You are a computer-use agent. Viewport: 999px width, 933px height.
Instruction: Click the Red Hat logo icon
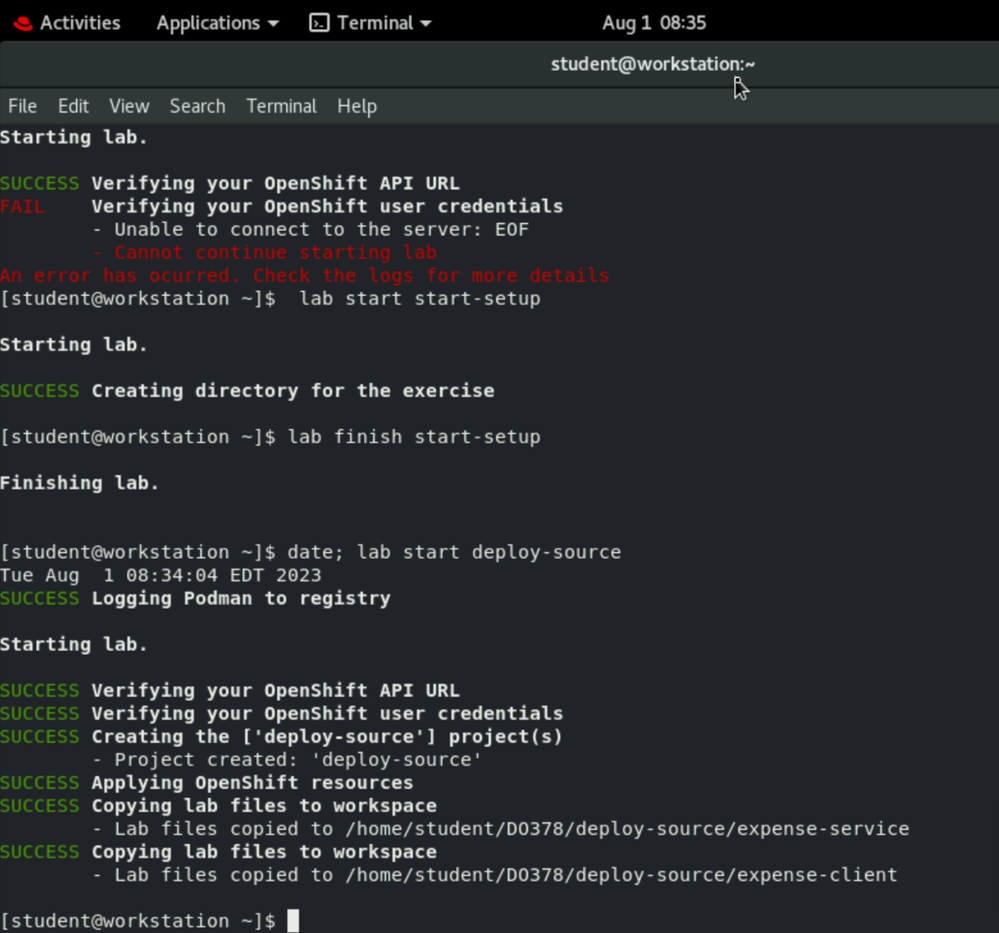pyautogui.click(x=23, y=22)
